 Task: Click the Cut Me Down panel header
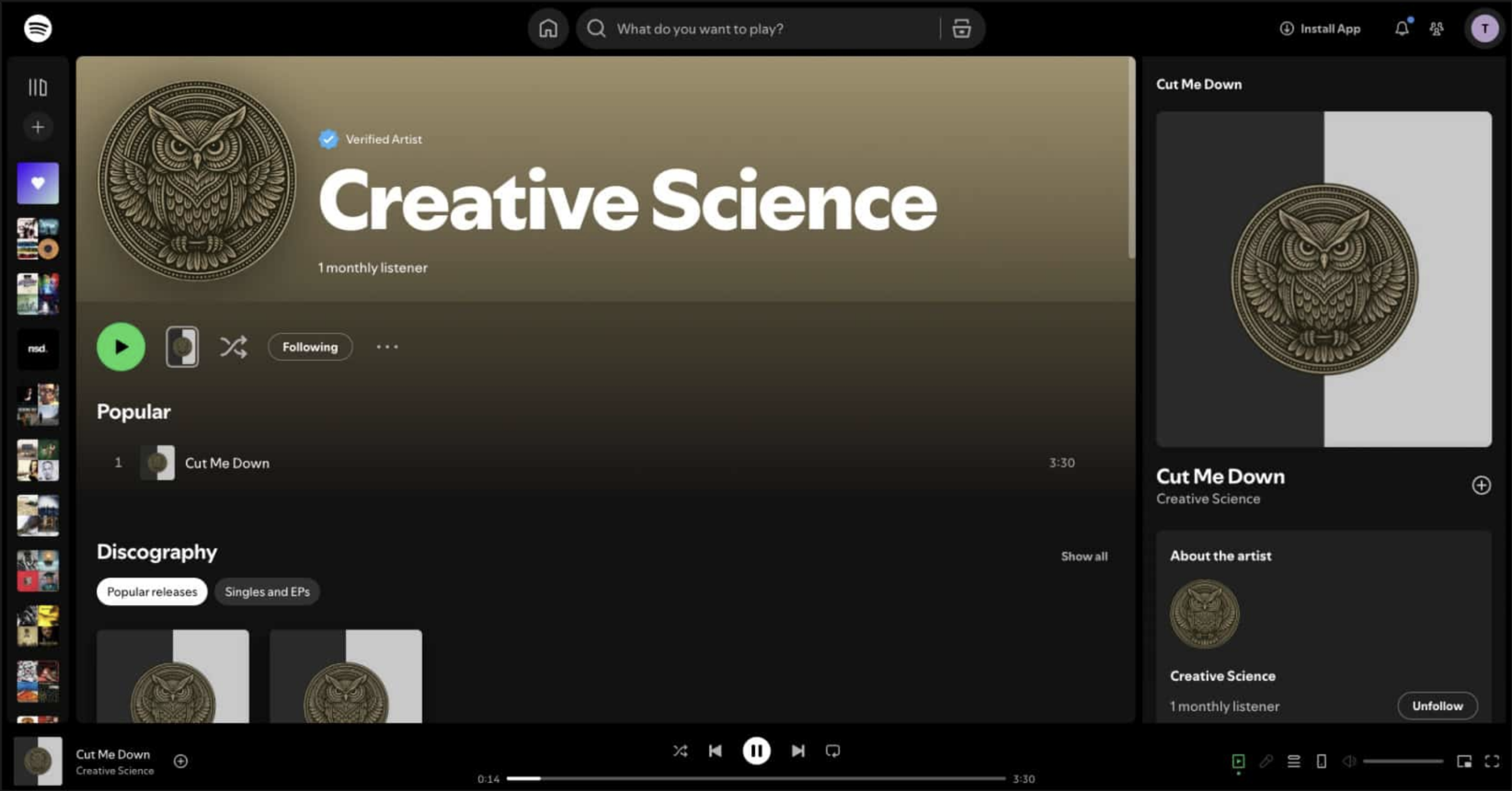tap(1199, 84)
